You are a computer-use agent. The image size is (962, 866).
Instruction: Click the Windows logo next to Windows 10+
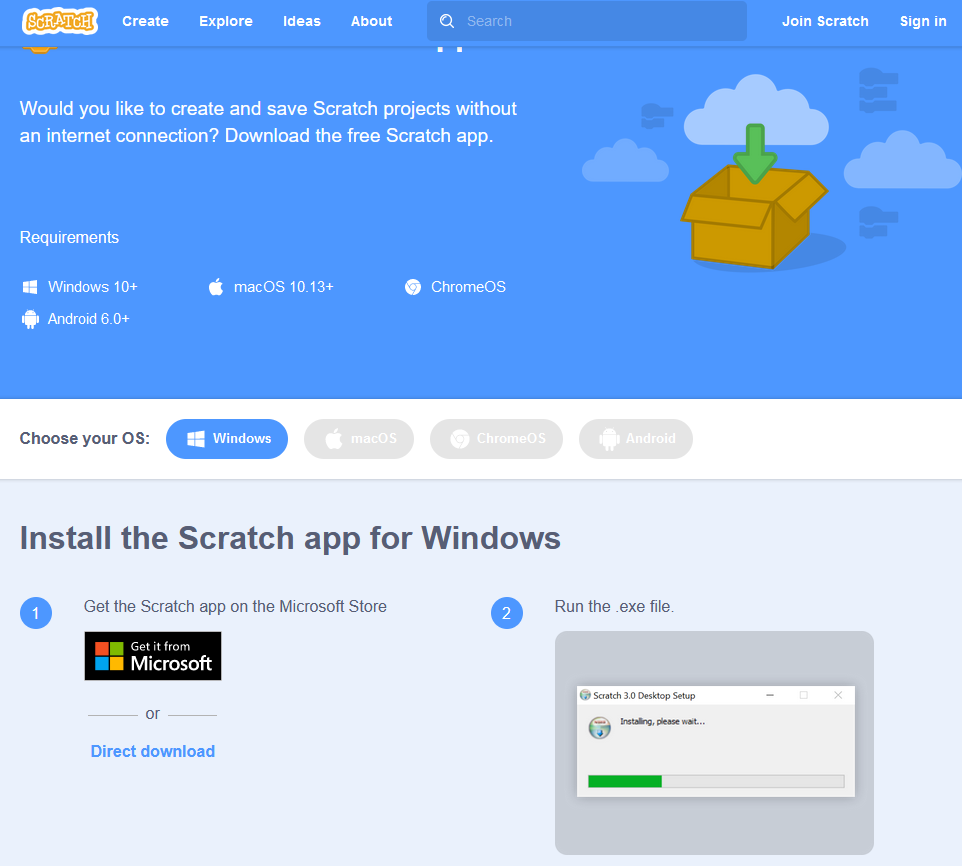[x=30, y=287]
